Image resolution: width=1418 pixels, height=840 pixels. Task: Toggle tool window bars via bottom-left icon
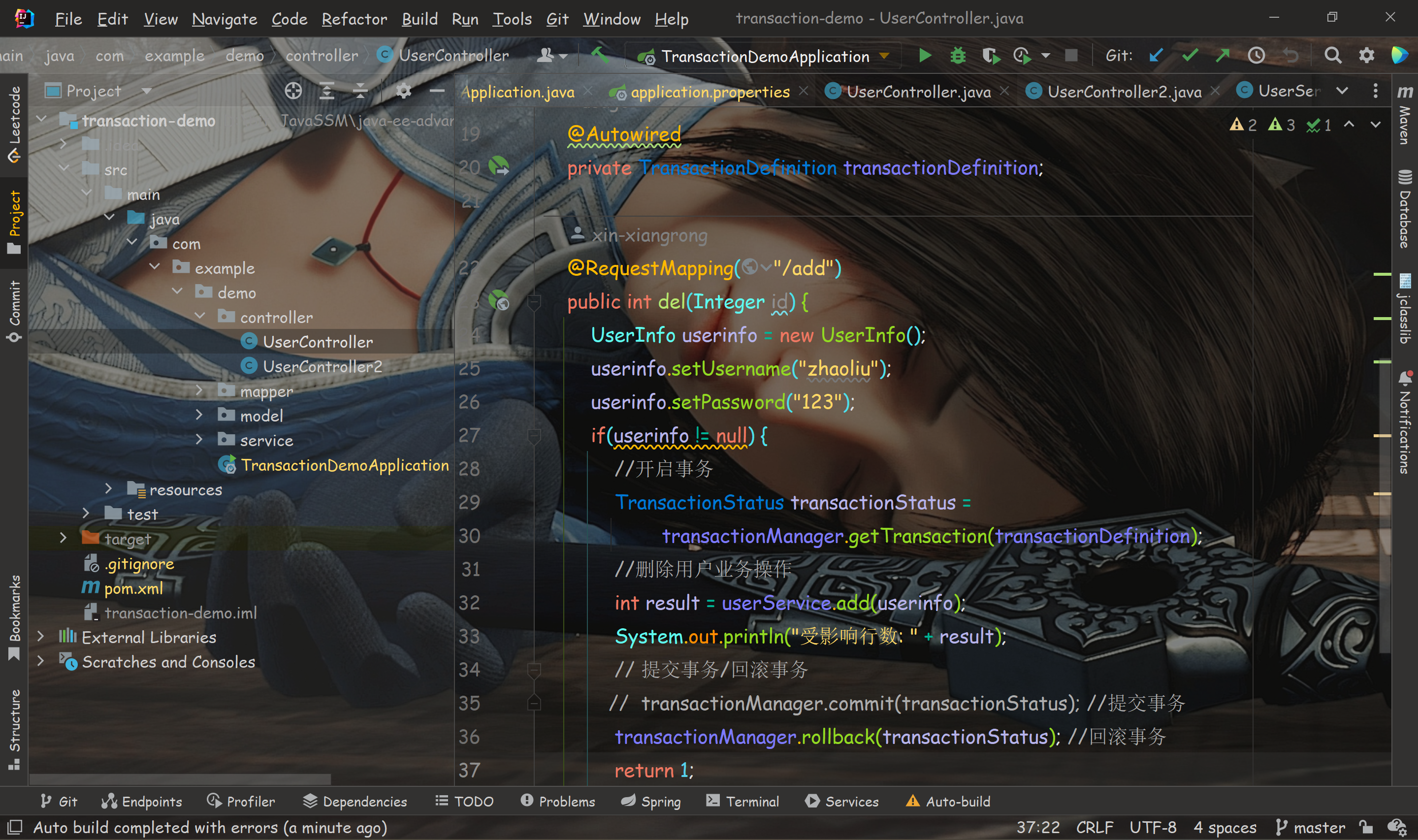(x=15, y=828)
